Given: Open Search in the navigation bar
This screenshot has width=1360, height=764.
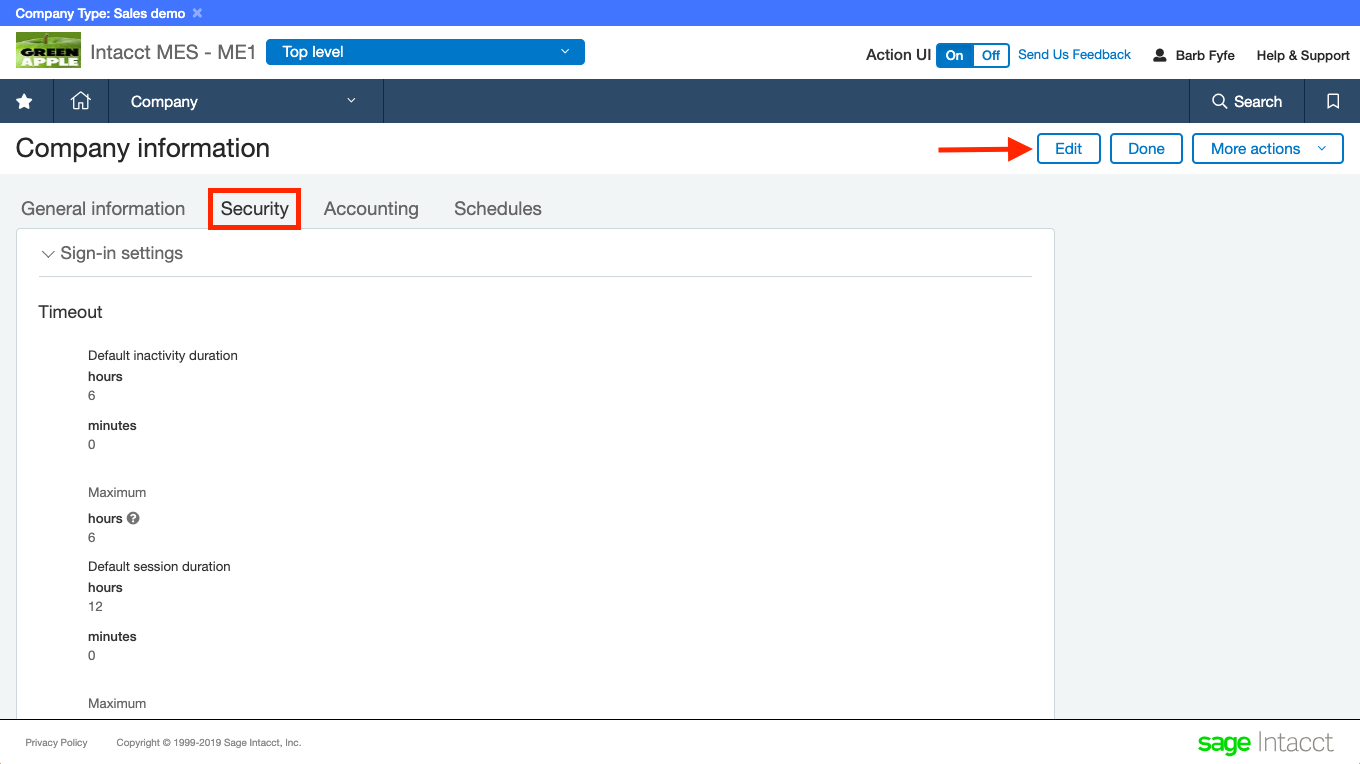Looking at the screenshot, I should 1247,101.
